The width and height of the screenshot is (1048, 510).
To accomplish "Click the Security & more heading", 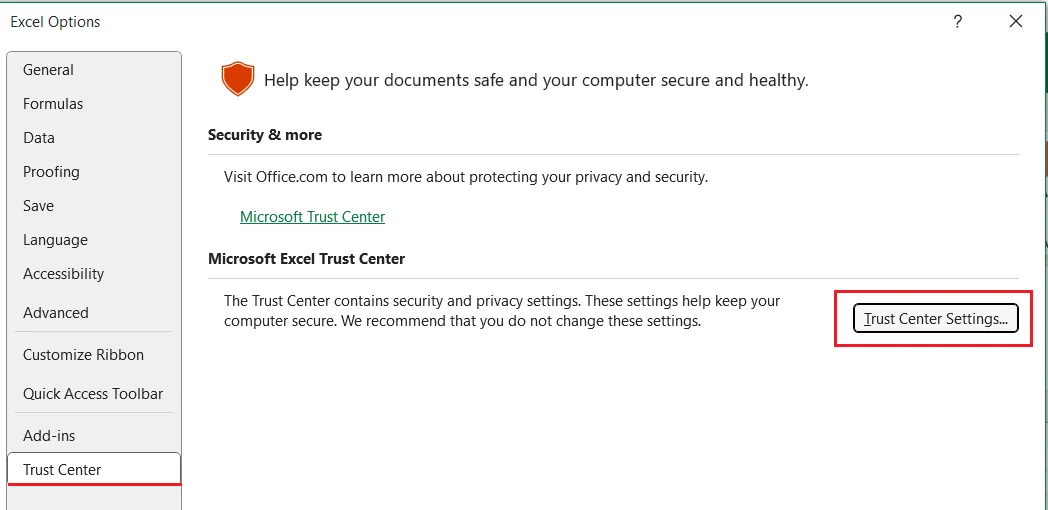I will (x=265, y=135).
